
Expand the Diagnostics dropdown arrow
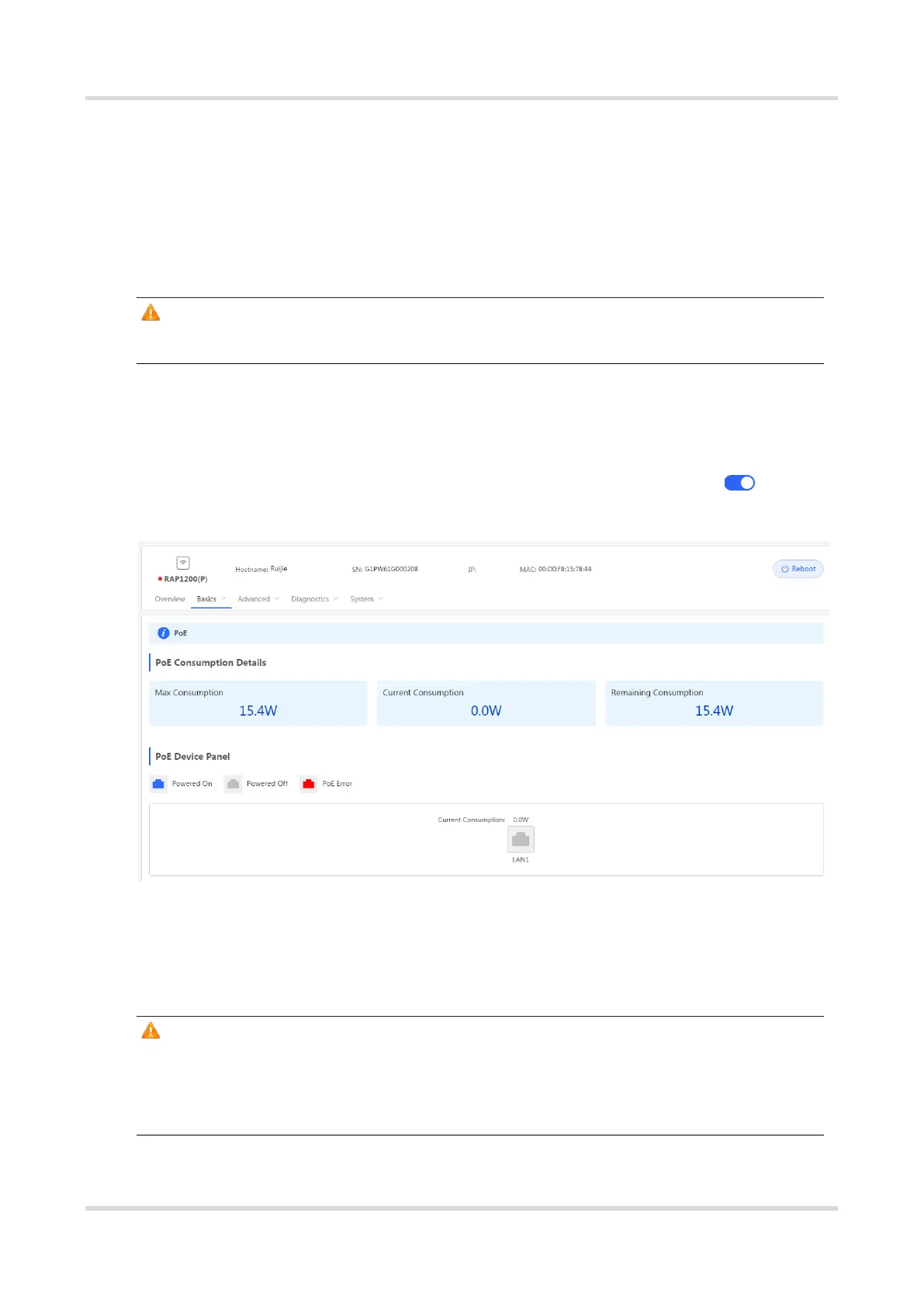click(336, 599)
